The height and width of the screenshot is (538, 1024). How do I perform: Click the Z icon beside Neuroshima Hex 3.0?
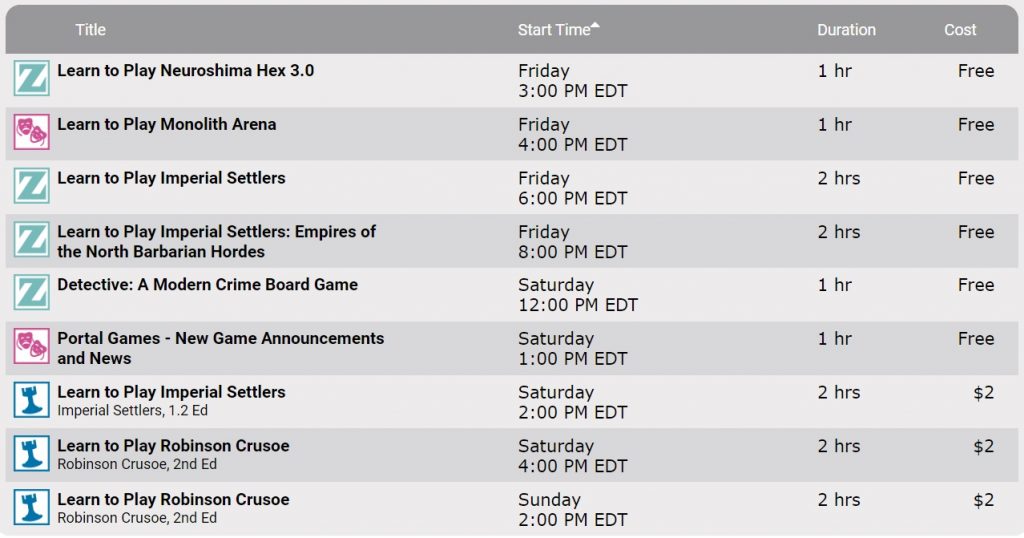point(31,78)
